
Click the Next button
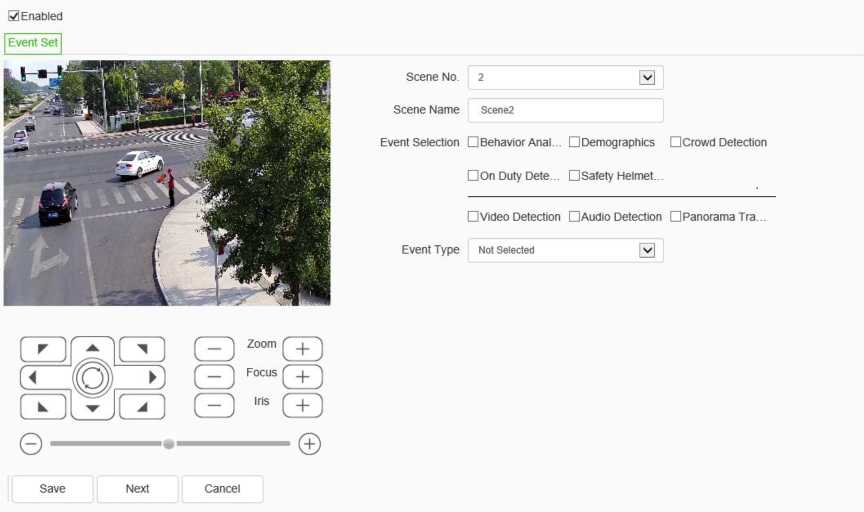[137, 489]
